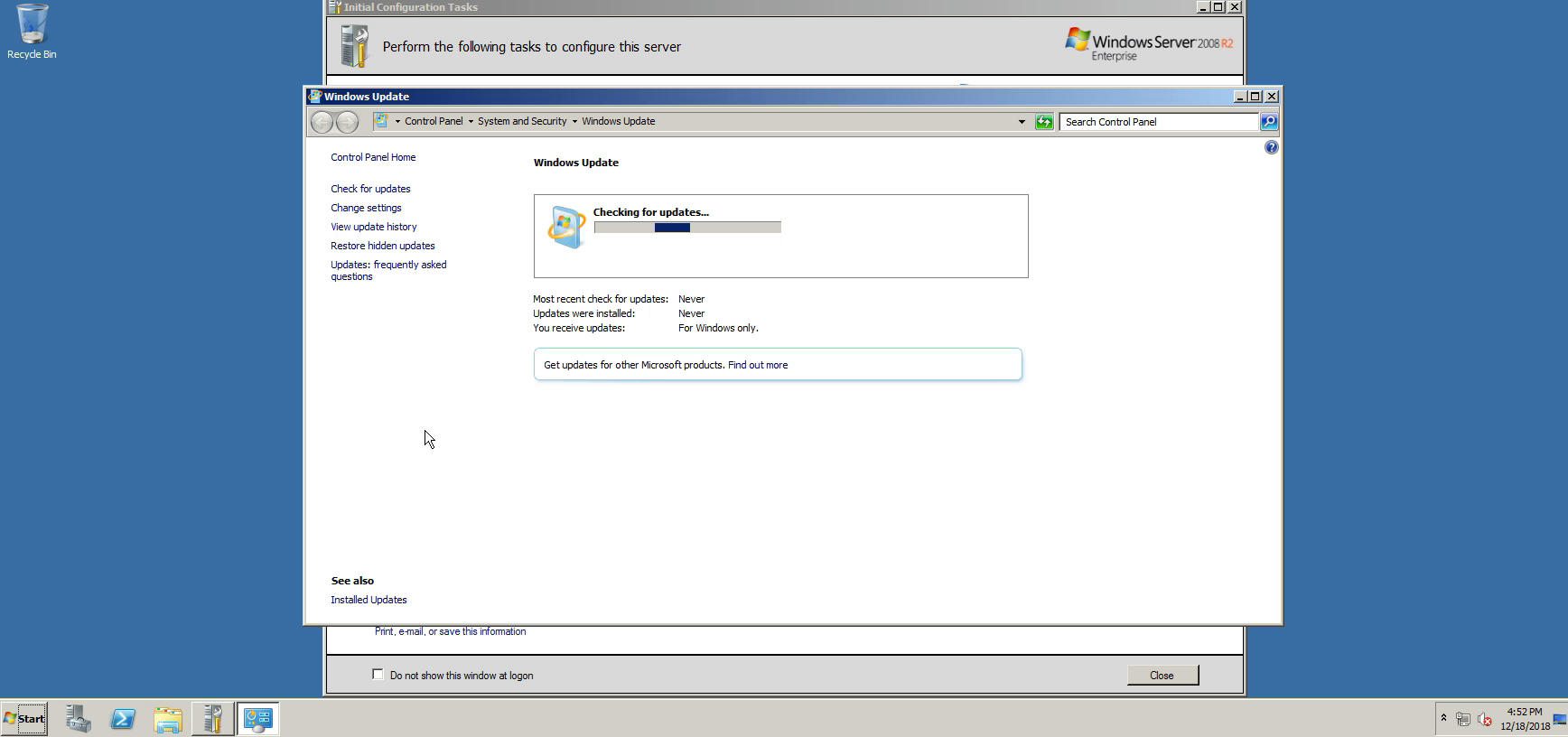Image resolution: width=1568 pixels, height=737 pixels.
Task: Expand the root breadcrumb arrow before Control Panel
Action: [397, 121]
